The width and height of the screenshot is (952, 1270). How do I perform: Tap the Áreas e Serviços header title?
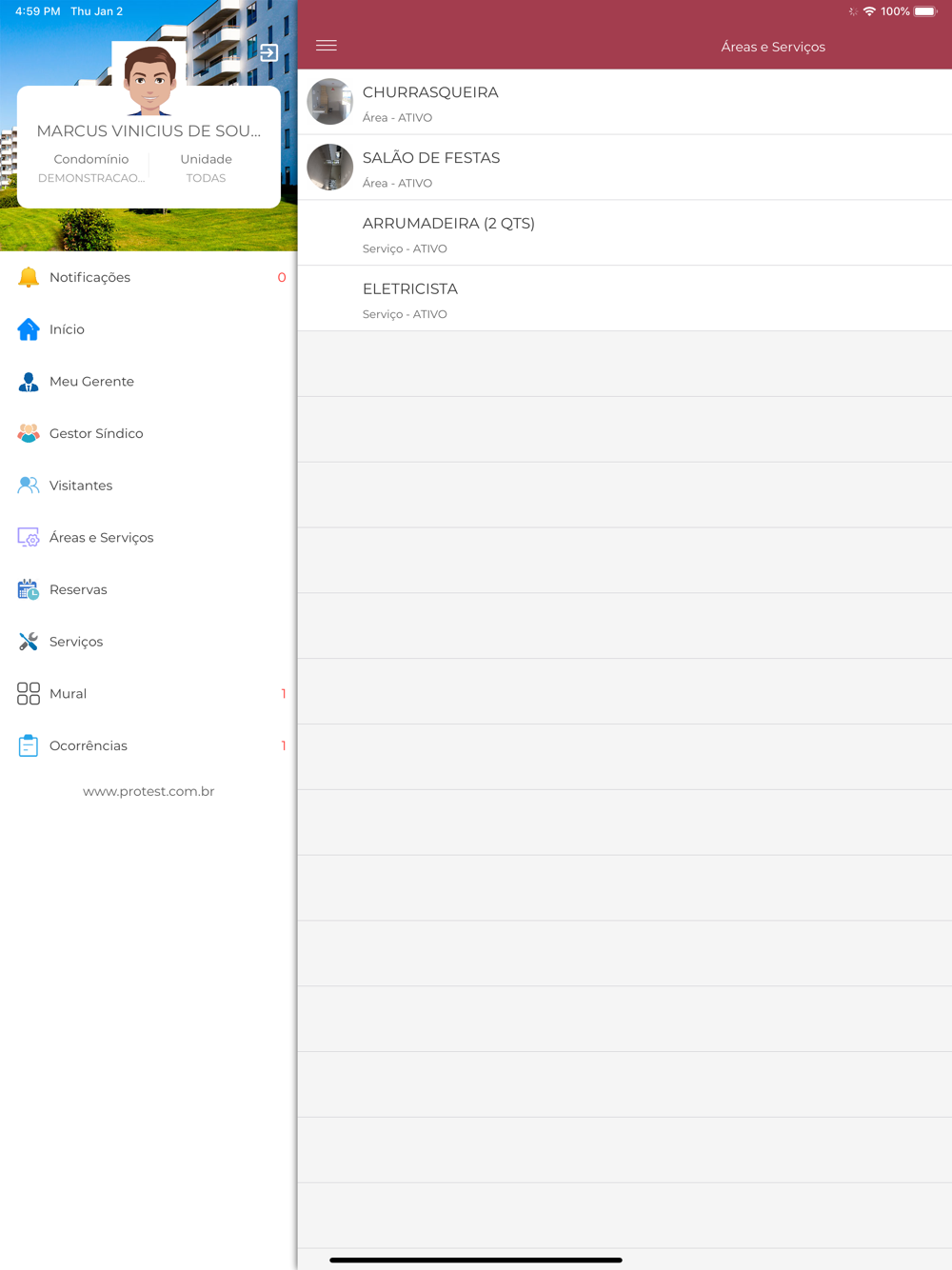click(773, 47)
